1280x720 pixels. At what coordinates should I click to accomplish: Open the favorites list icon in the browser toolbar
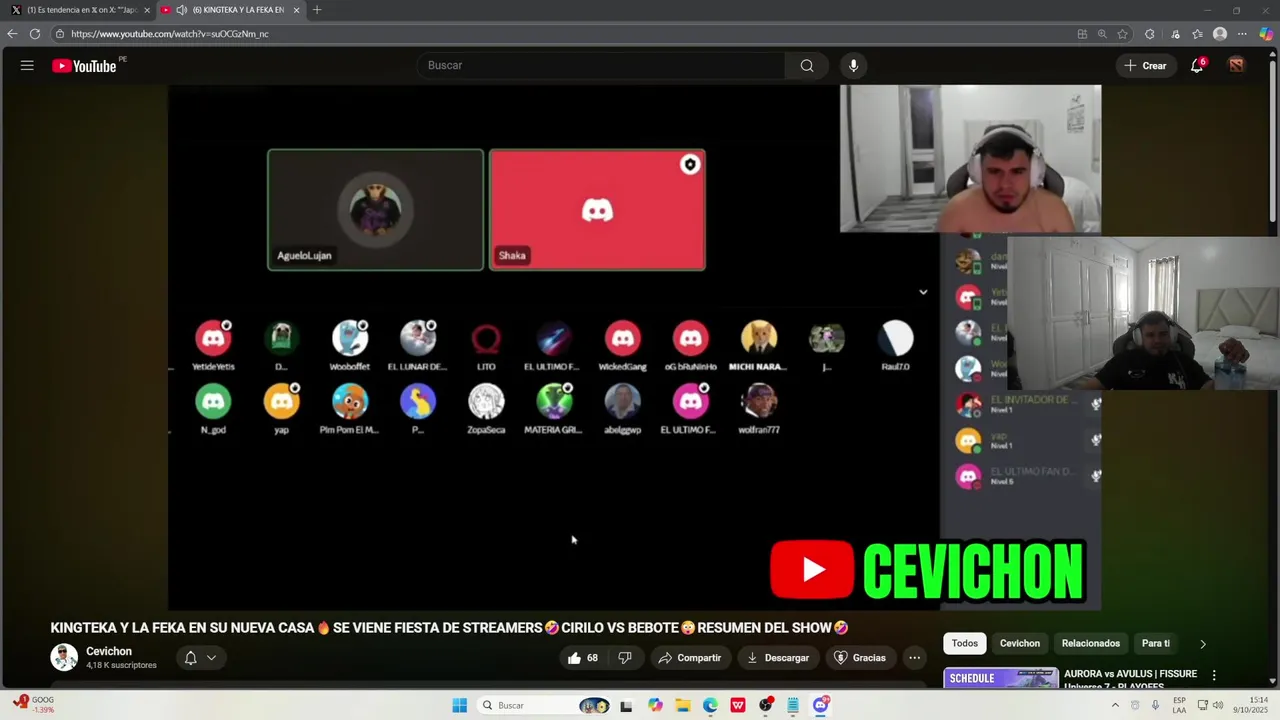tap(1197, 34)
